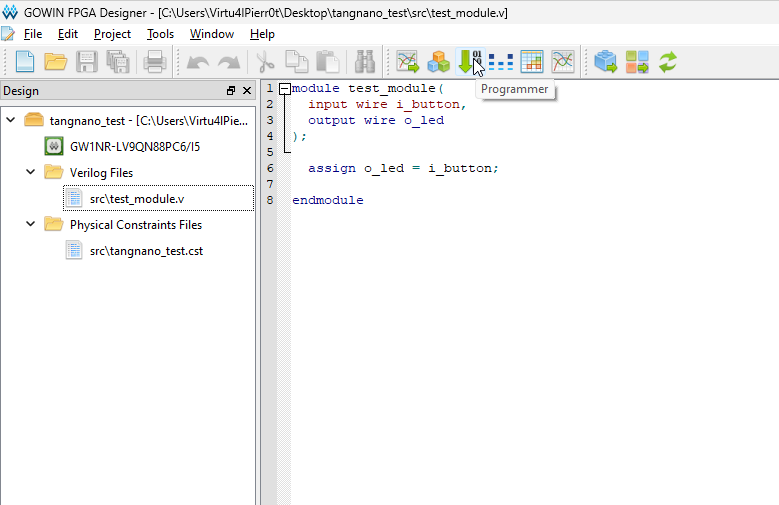
Task: Open the Project menu
Action: pyautogui.click(x=112, y=34)
